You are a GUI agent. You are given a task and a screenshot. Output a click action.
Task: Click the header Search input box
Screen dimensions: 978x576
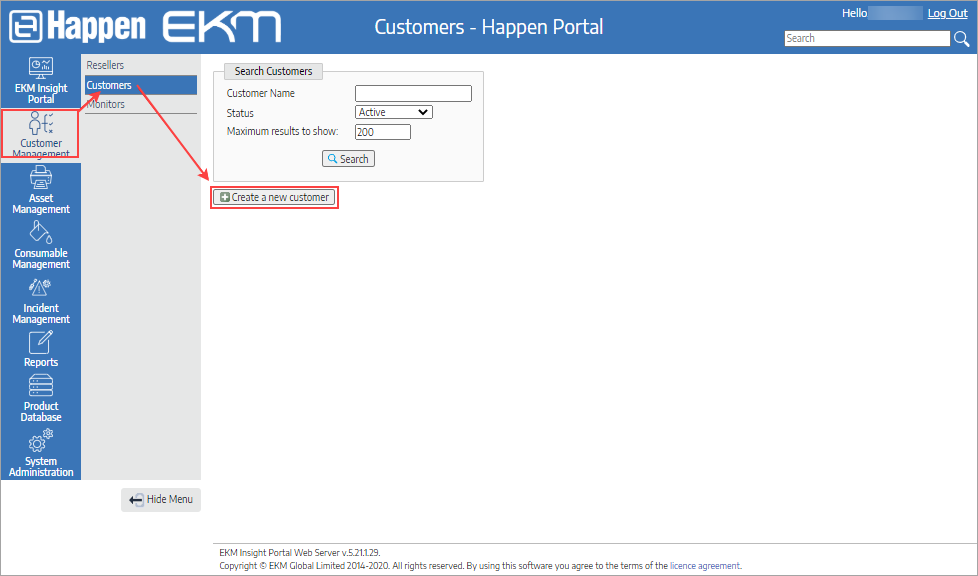[867, 38]
